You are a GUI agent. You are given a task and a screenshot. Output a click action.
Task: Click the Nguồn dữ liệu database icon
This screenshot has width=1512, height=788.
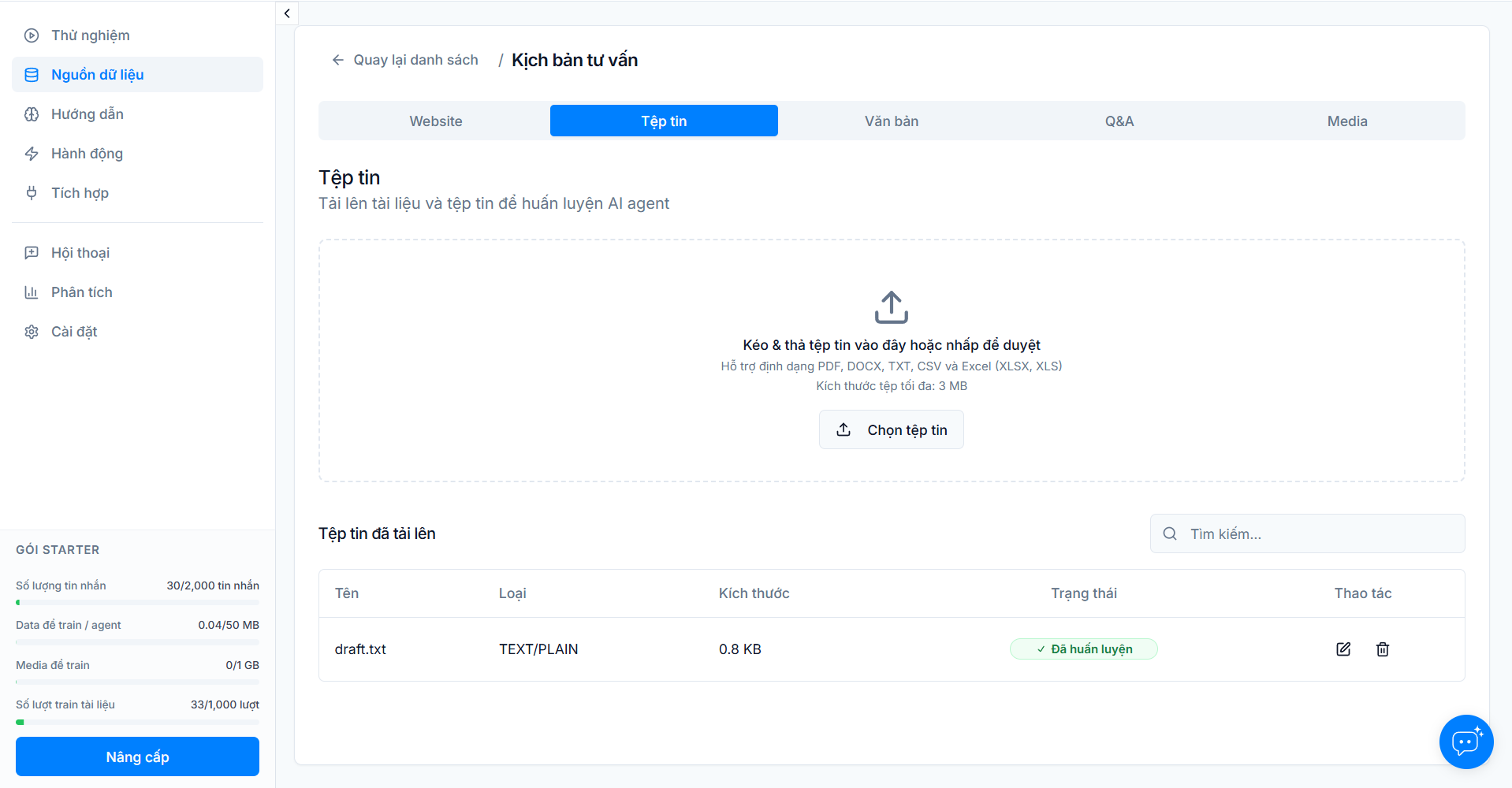click(32, 75)
